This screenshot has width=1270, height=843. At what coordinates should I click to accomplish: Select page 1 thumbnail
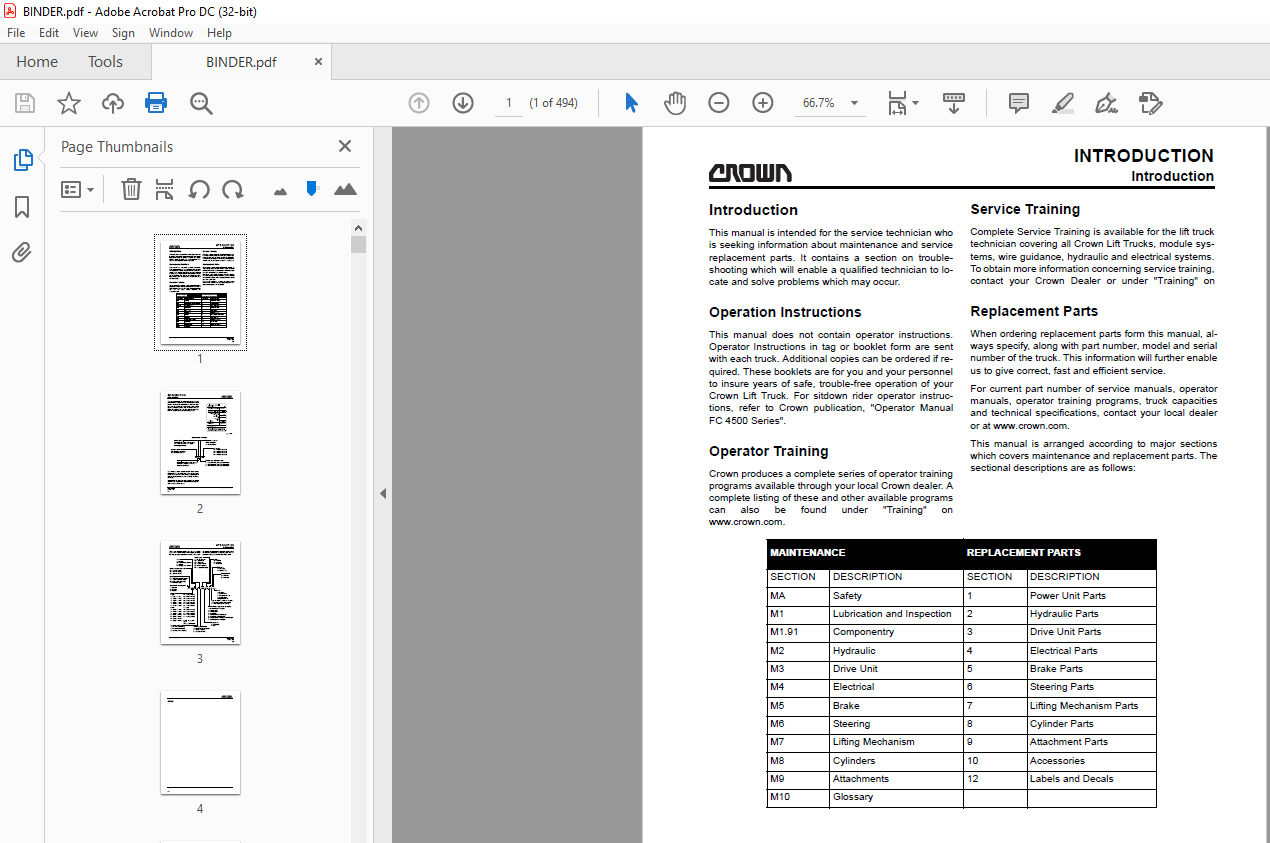point(200,292)
